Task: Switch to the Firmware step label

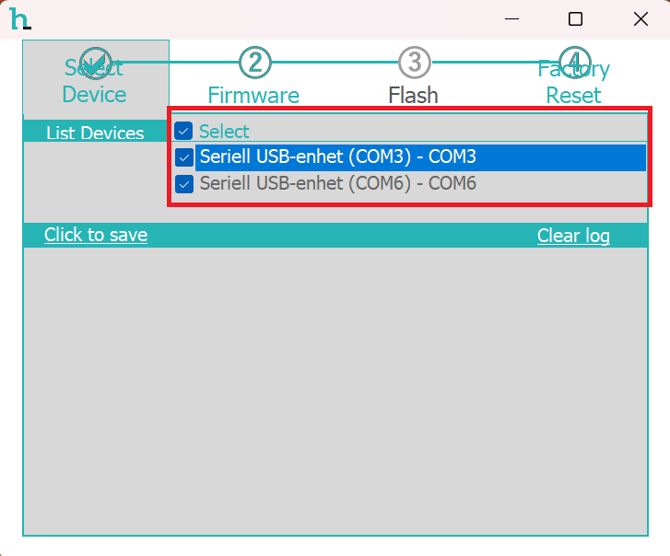Action: [x=254, y=95]
